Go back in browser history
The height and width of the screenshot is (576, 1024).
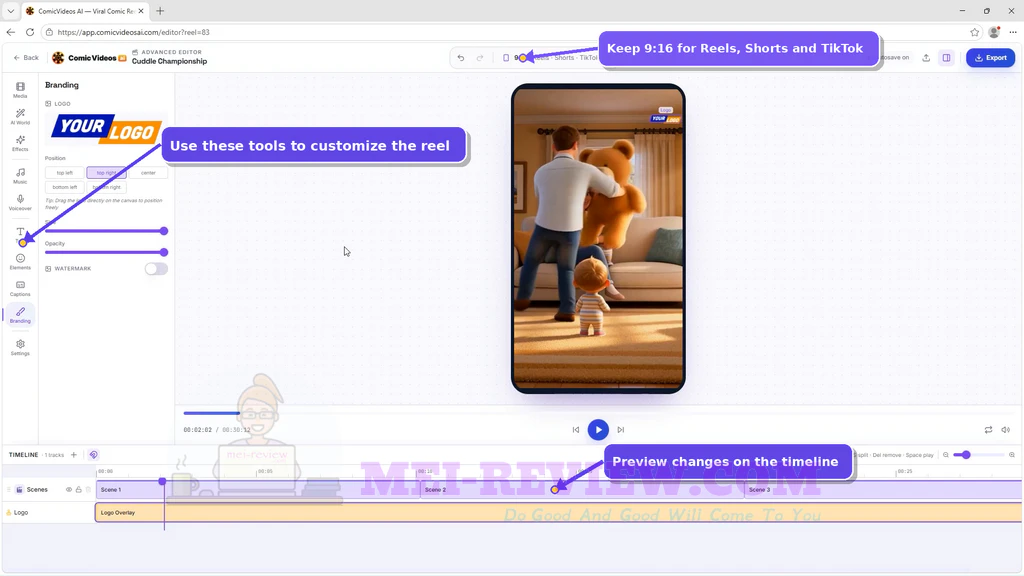coord(10,32)
